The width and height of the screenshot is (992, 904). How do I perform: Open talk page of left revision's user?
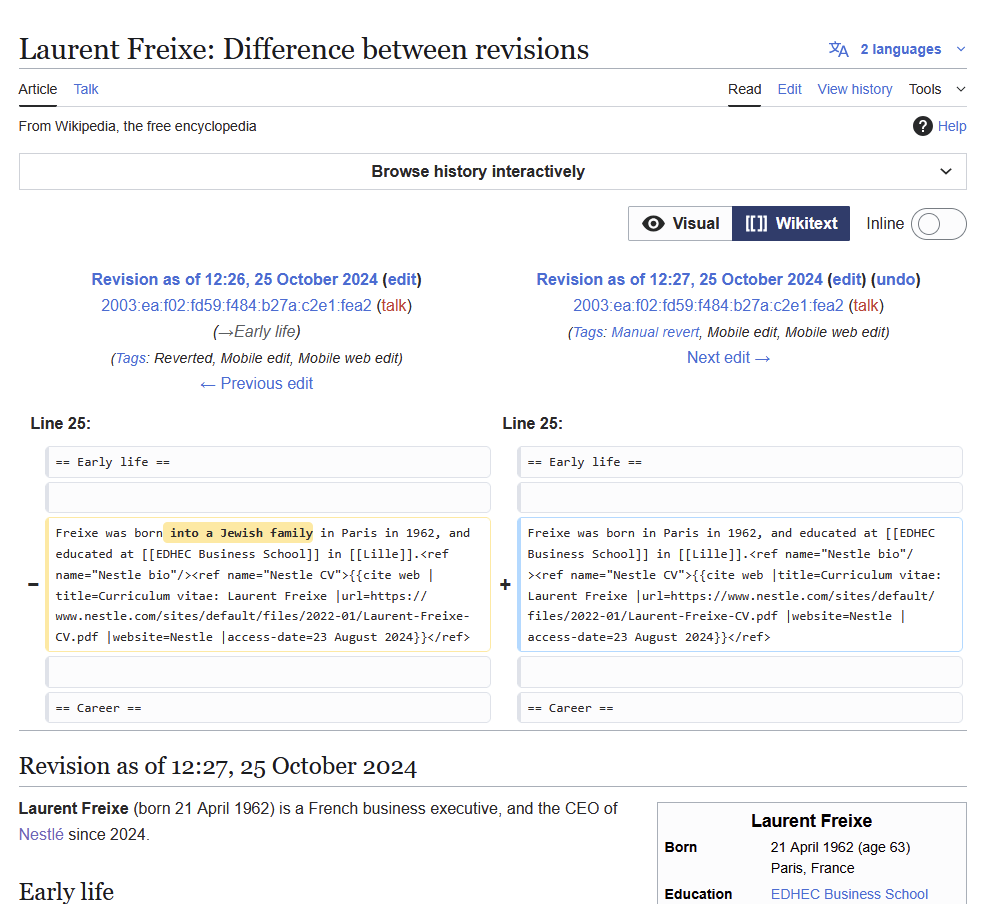[394, 306]
